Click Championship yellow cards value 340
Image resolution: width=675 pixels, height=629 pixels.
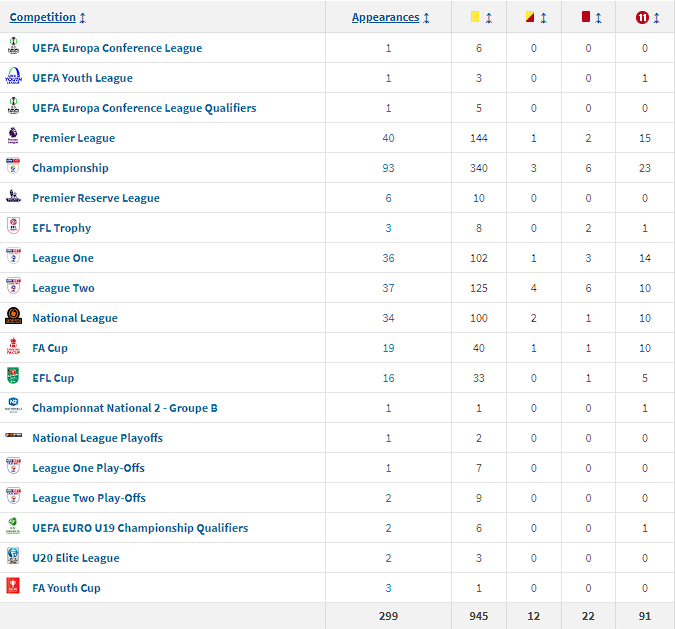point(479,168)
